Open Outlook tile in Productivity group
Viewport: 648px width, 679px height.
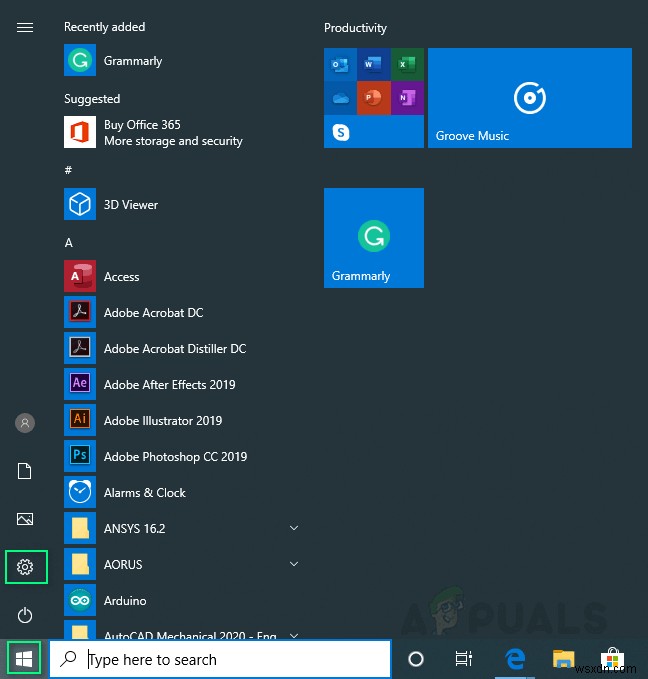[x=340, y=65]
